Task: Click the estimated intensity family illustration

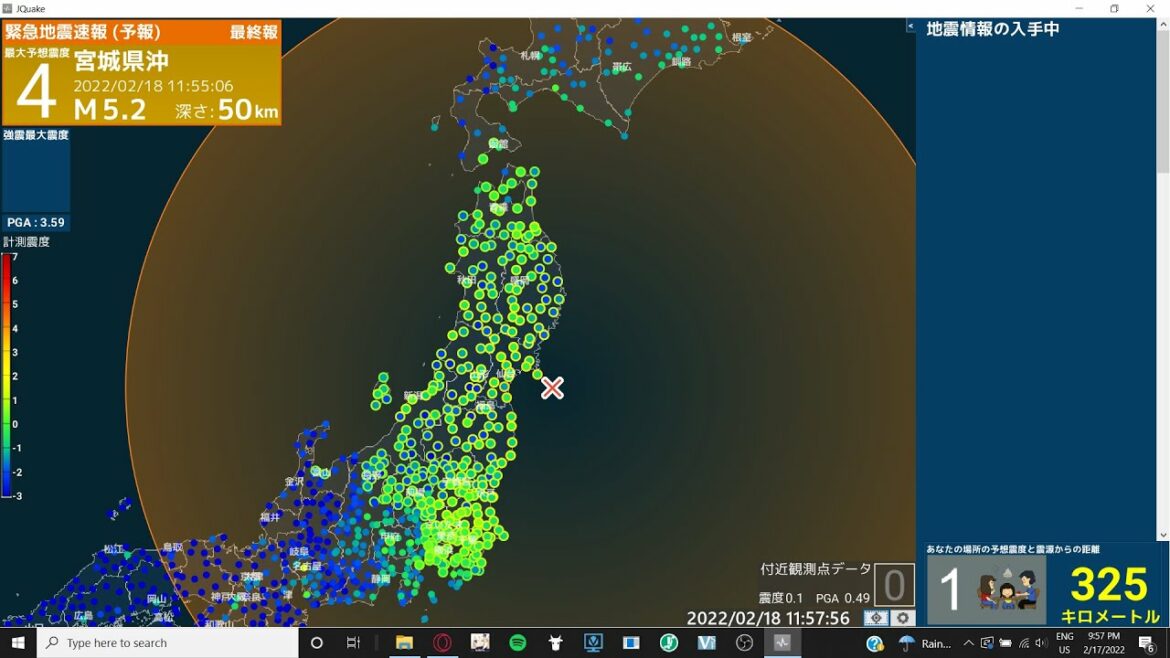Action: tap(1004, 589)
